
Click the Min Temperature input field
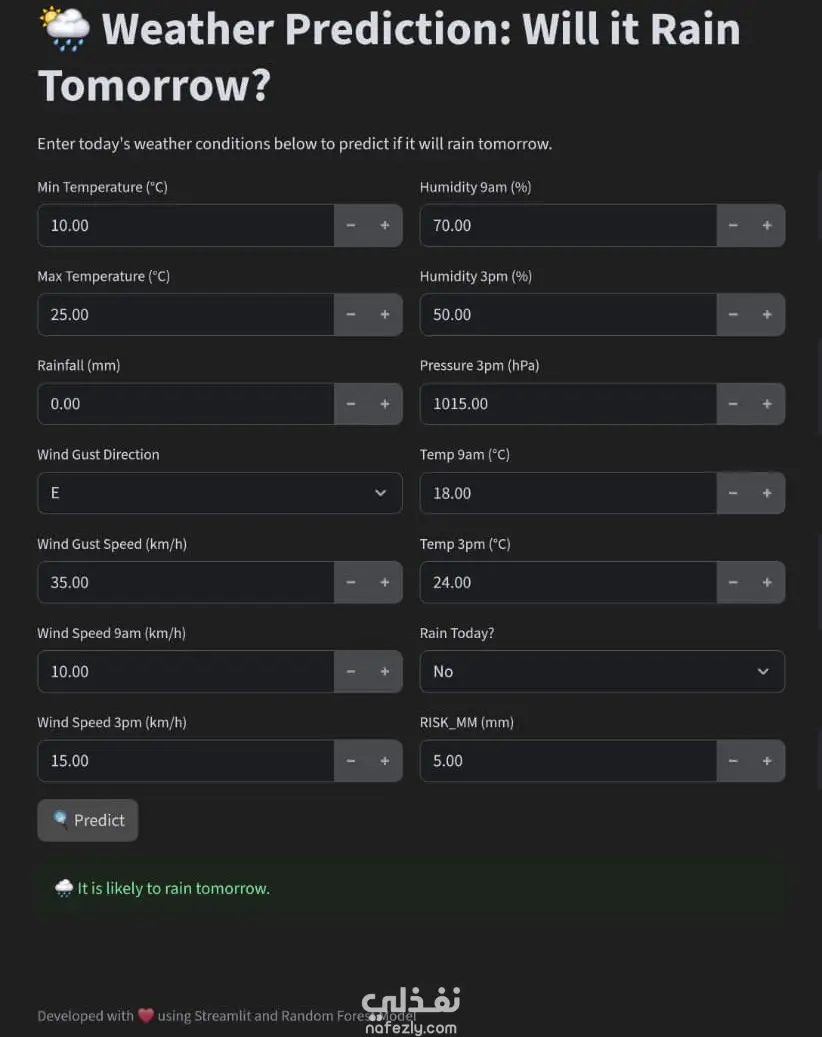click(x=185, y=226)
